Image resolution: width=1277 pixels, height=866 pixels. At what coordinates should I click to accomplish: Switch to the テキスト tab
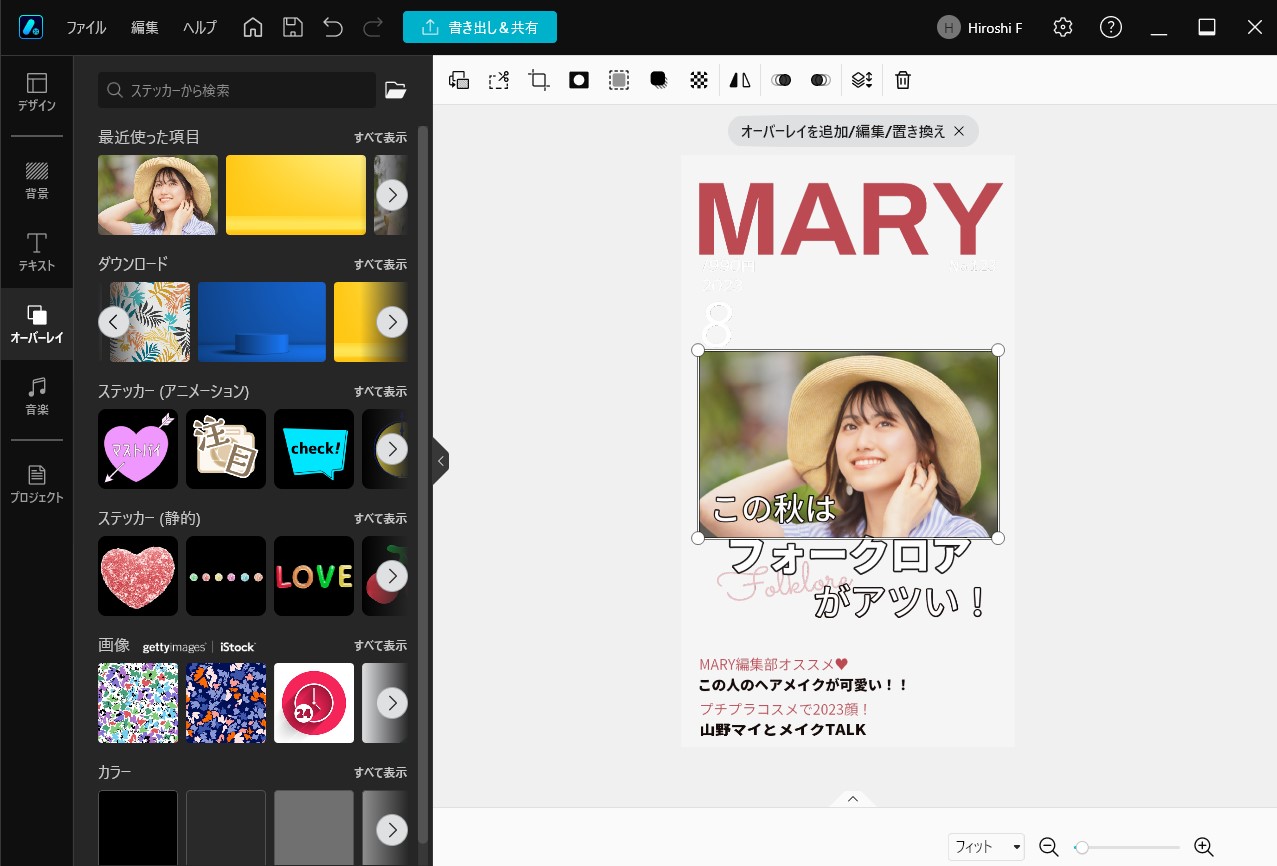[37, 252]
